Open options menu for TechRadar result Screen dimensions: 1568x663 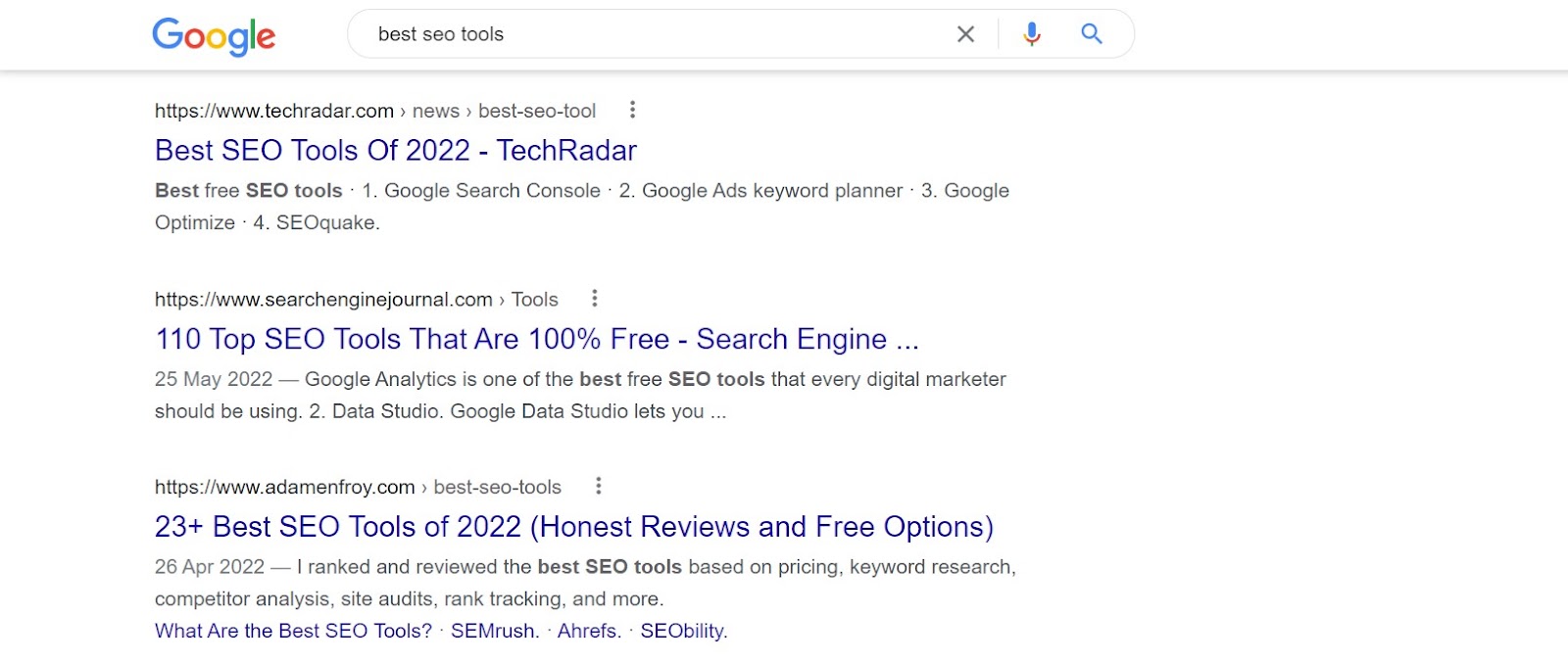632,110
